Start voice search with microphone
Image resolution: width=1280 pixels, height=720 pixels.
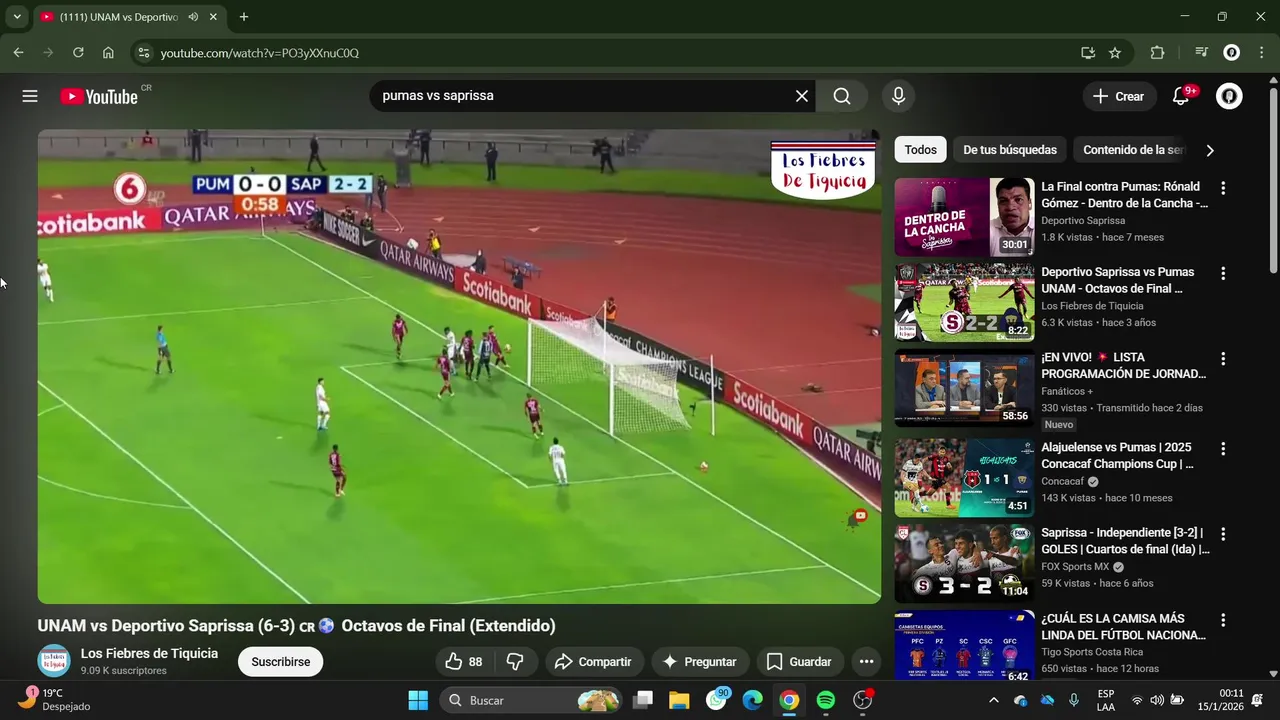[898, 96]
